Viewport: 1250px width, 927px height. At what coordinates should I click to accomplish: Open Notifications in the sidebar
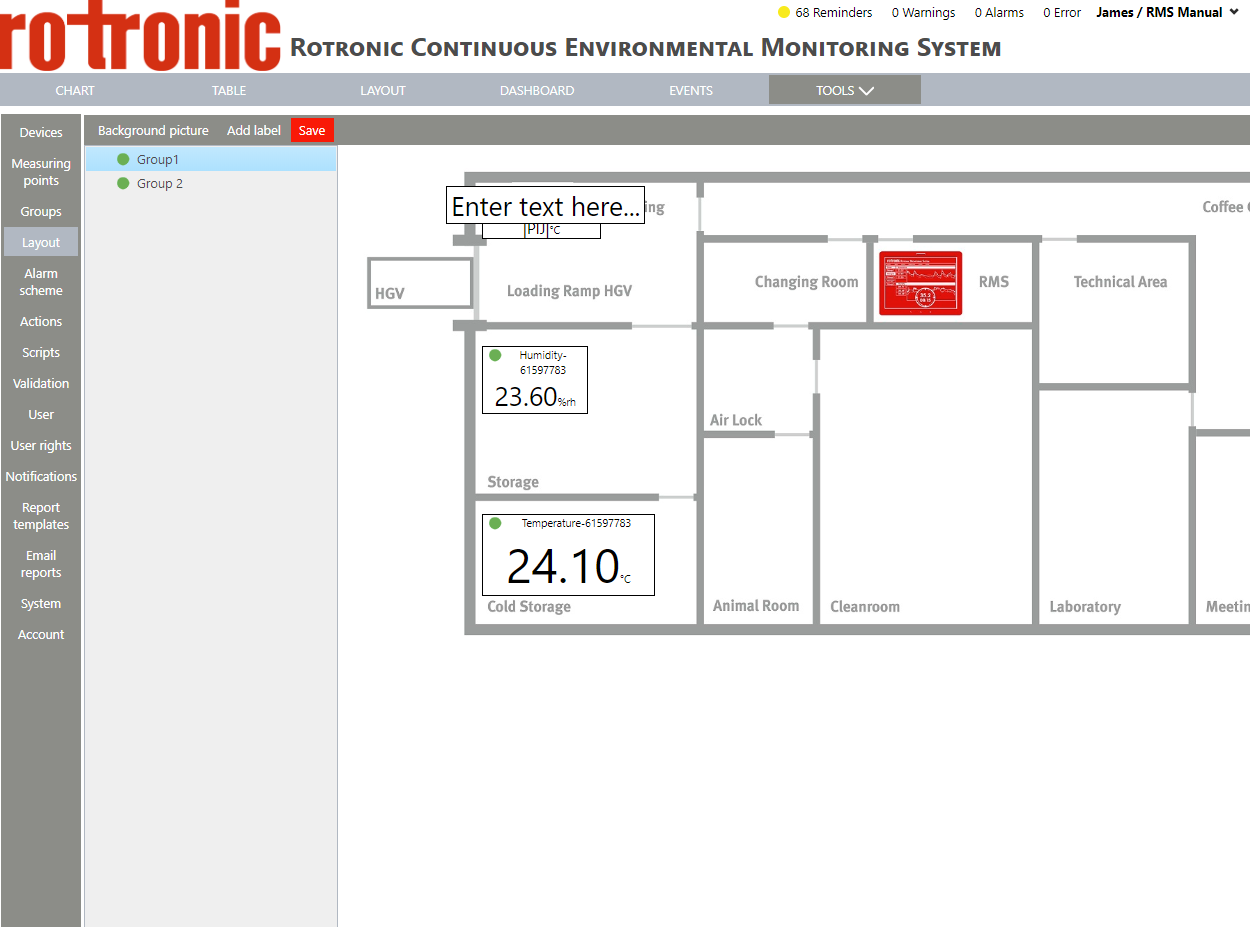click(41, 476)
